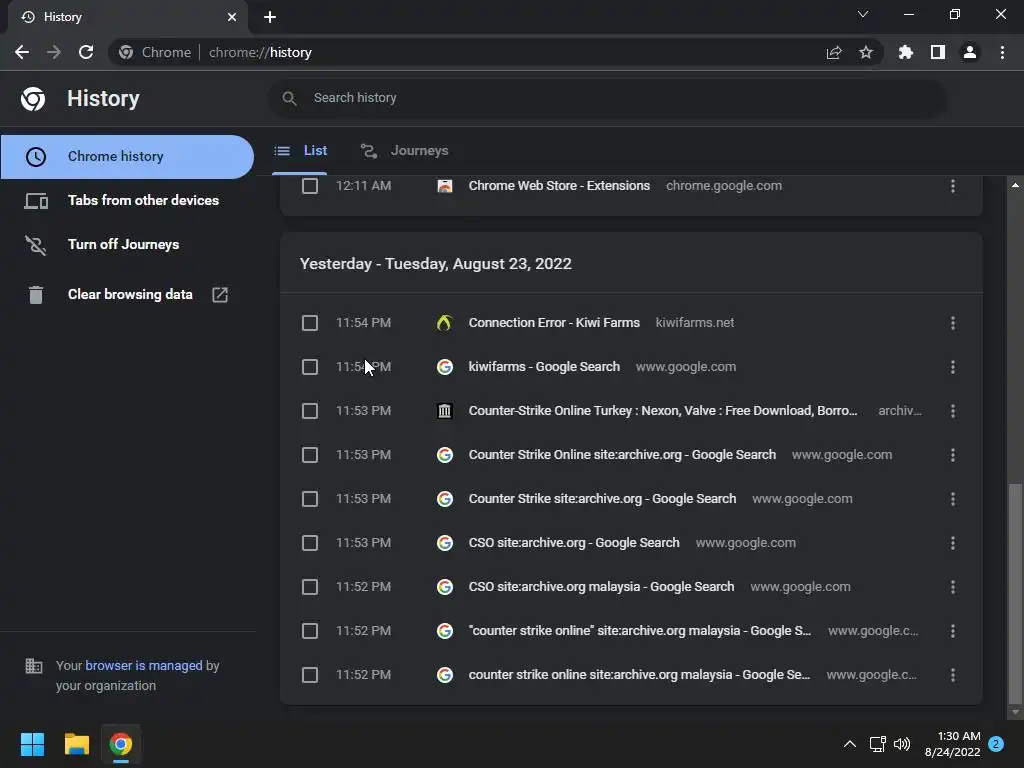
Task: Open actions menu for kiwifarms - Google Search
Action: point(953,367)
